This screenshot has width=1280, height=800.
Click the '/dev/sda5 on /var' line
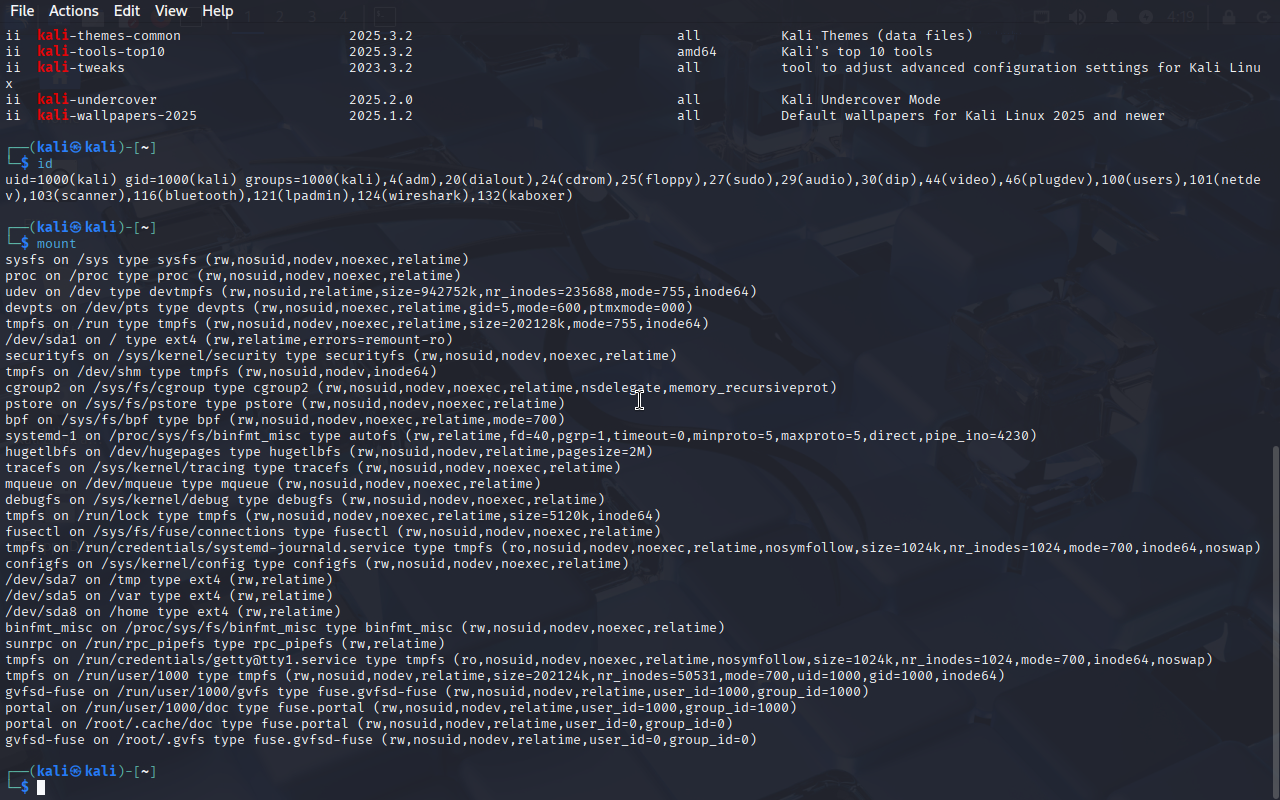[x=169, y=596]
